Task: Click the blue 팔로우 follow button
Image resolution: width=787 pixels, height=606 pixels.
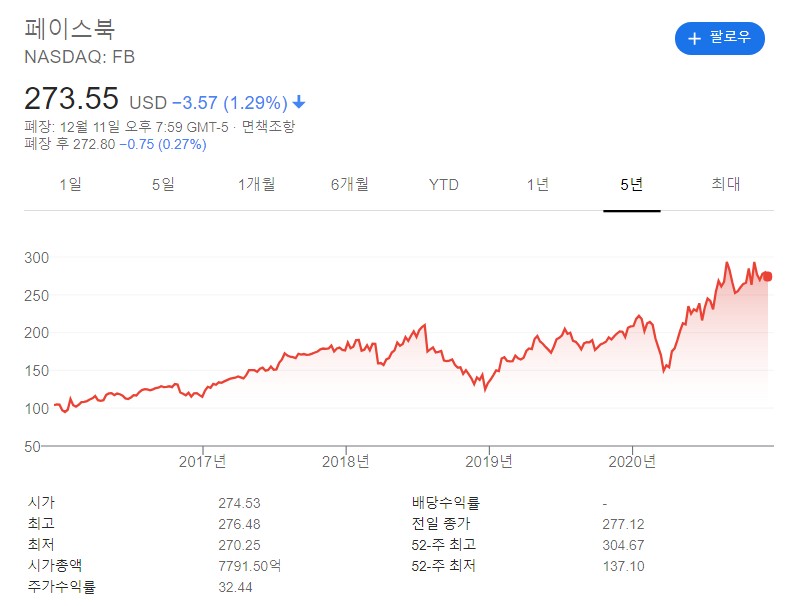Action: pyautogui.click(x=719, y=38)
